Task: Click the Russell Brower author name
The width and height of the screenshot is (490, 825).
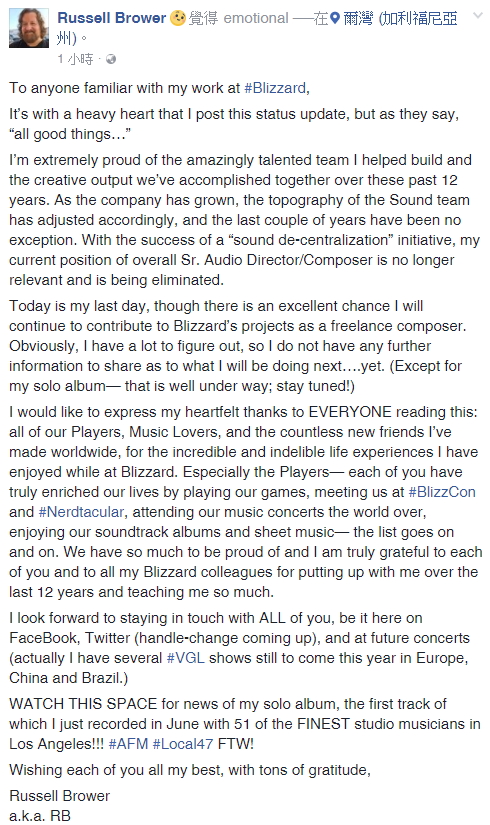Action: (x=112, y=18)
